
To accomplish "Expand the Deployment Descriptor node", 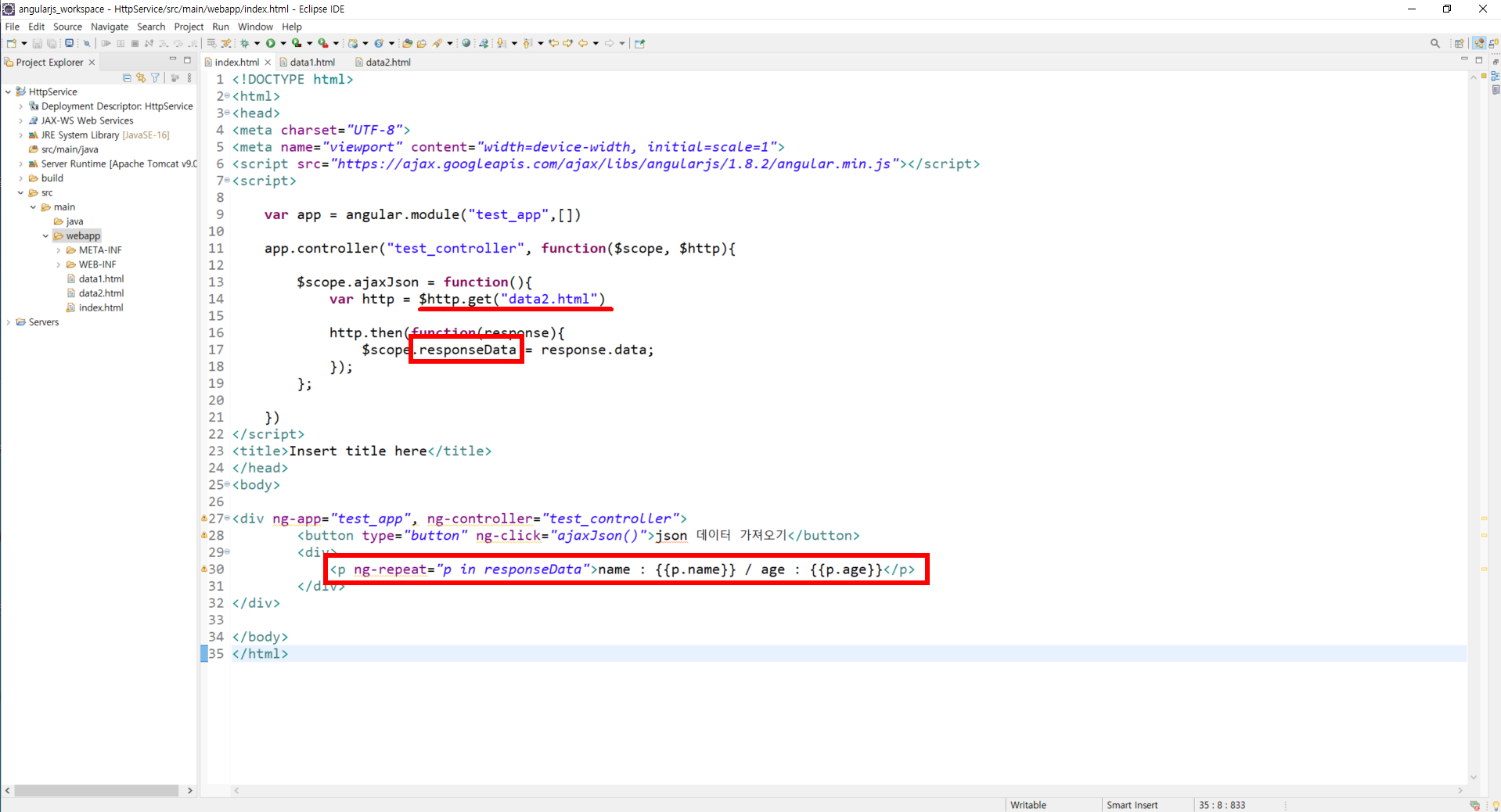I will [21, 106].
